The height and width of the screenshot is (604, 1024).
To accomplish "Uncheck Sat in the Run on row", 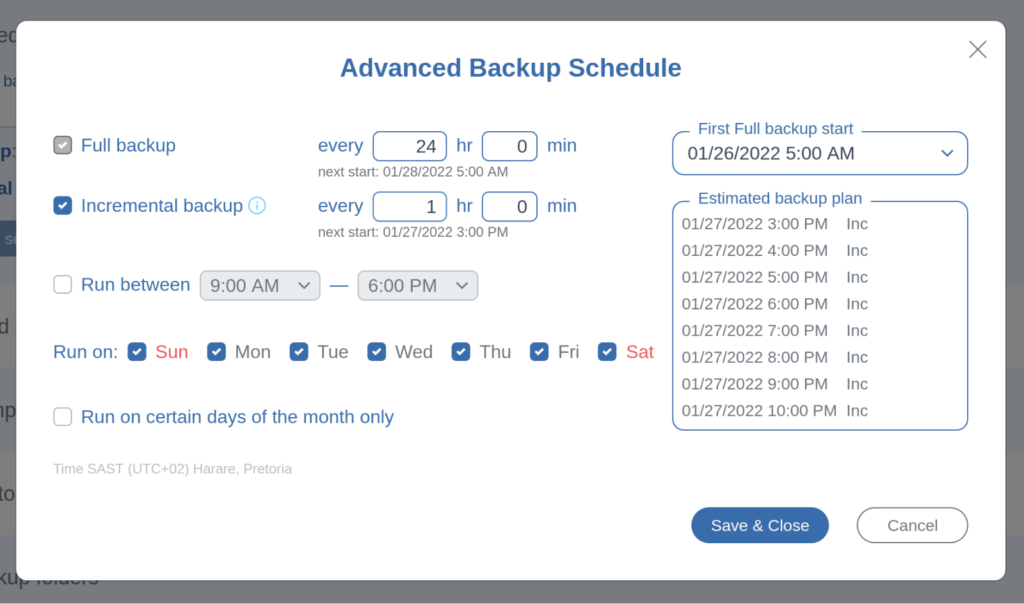I will pos(607,351).
